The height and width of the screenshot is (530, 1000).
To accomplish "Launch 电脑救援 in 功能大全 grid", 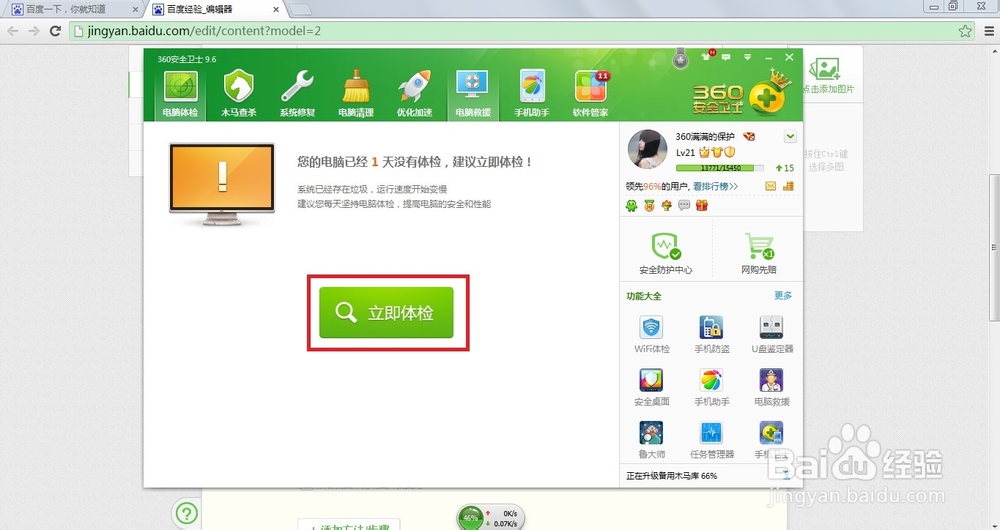I will tap(772, 387).
